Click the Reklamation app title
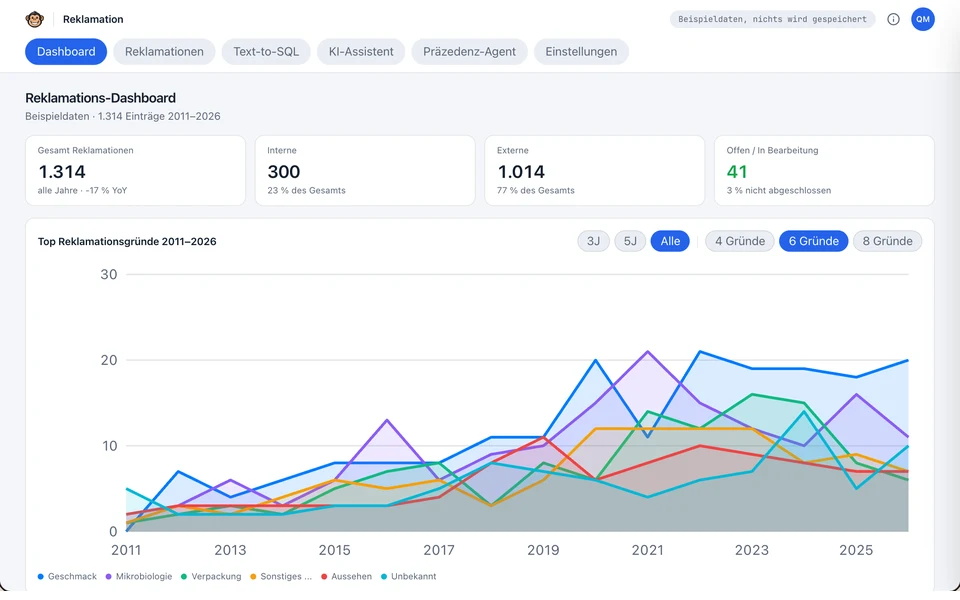 click(x=93, y=19)
